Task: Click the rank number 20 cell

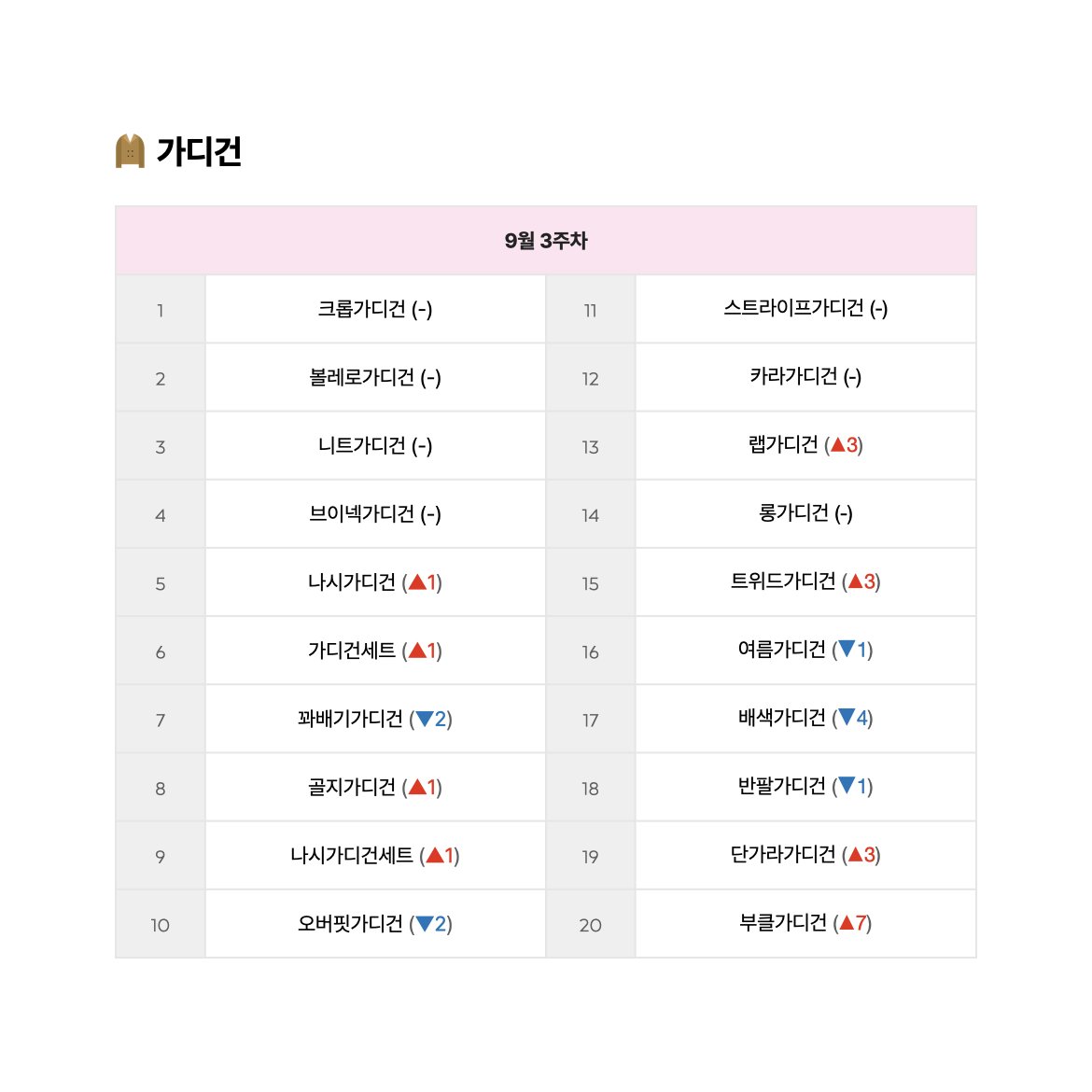Action: tap(590, 924)
